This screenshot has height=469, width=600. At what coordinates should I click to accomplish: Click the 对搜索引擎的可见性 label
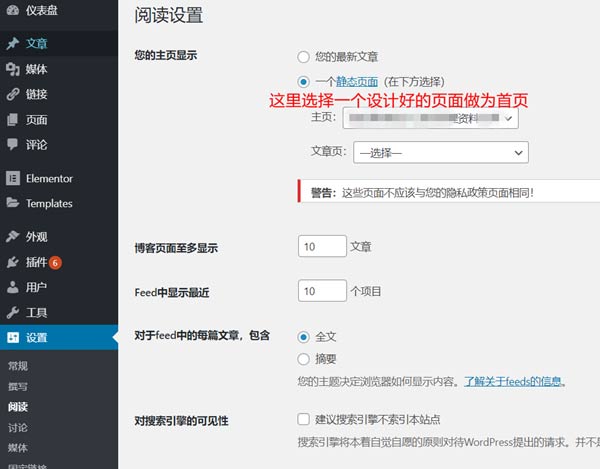[x=181, y=421]
